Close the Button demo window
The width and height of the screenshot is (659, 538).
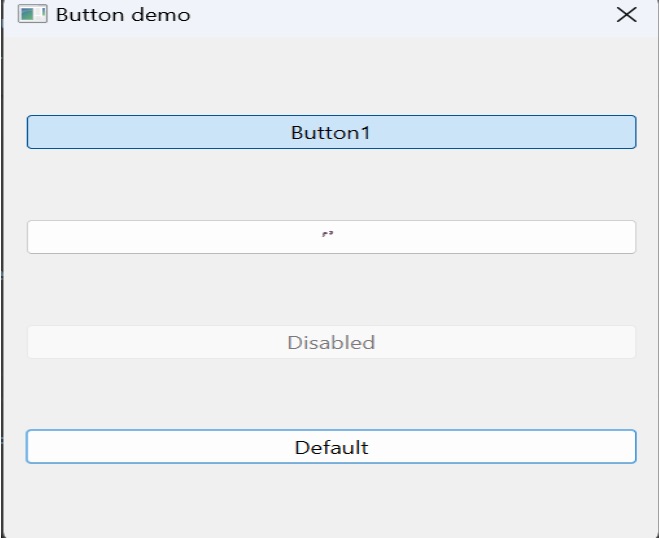(x=626, y=15)
